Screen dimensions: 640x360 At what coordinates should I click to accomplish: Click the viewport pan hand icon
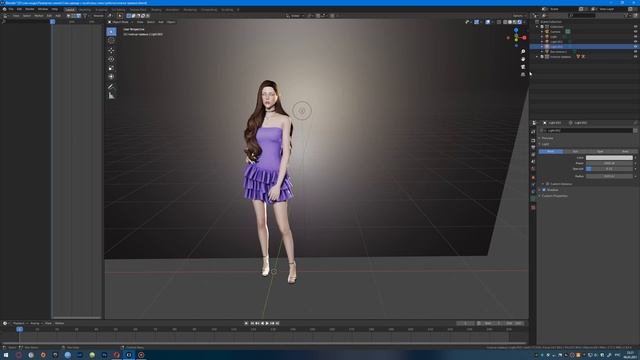pyautogui.click(x=523, y=59)
